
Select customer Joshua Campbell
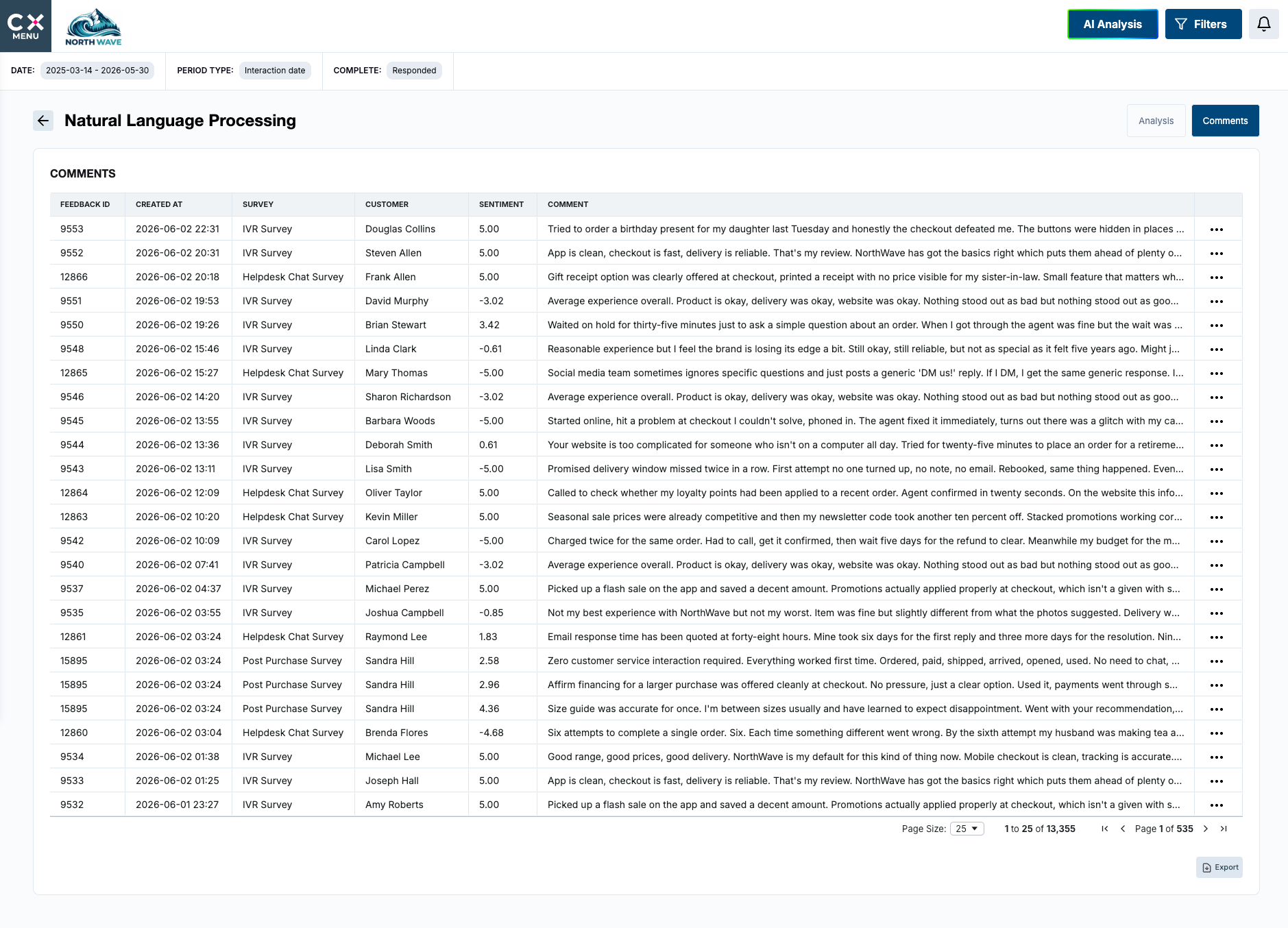(404, 613)
